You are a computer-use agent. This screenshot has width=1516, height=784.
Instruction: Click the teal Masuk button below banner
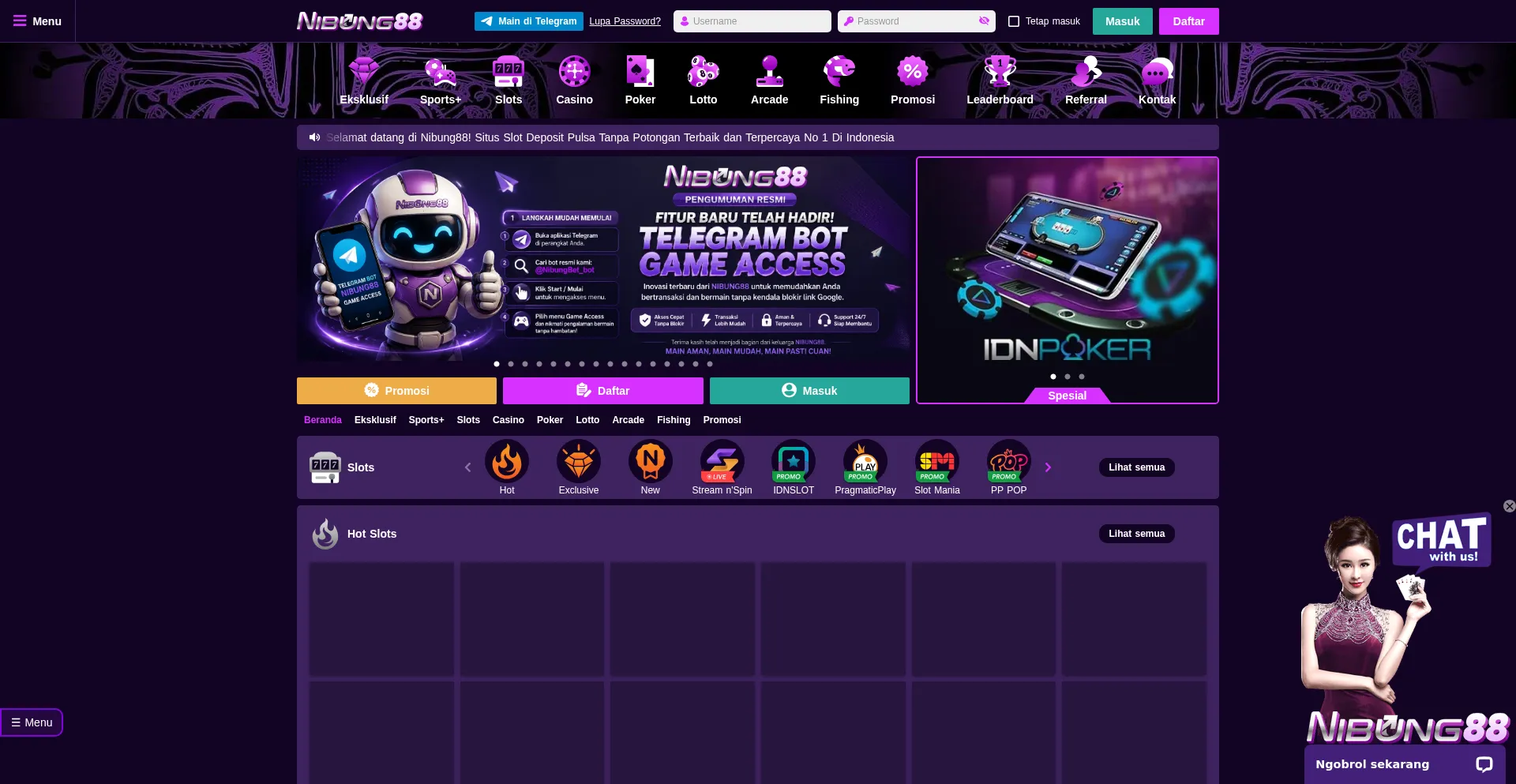point(809,391)
